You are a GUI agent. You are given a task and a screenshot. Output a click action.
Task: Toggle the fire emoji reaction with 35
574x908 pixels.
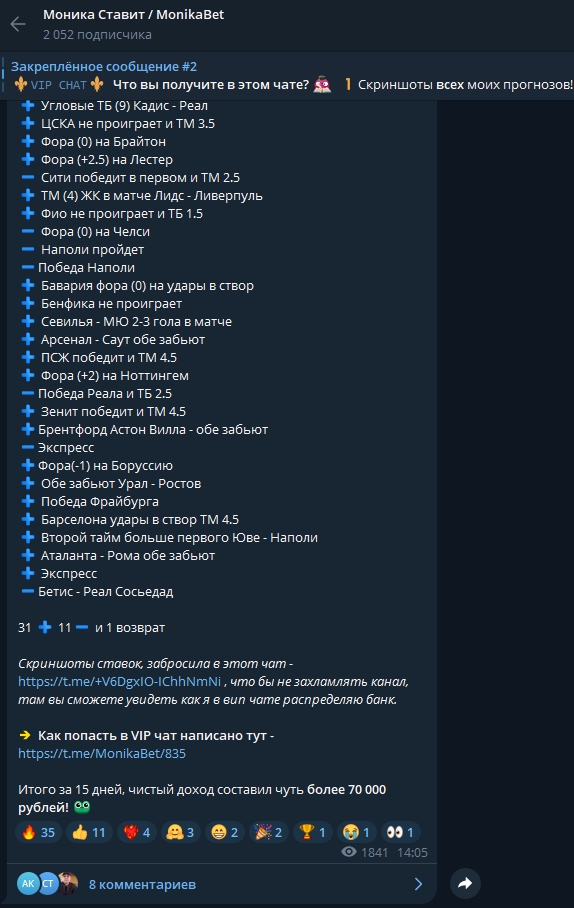(38, 832)
